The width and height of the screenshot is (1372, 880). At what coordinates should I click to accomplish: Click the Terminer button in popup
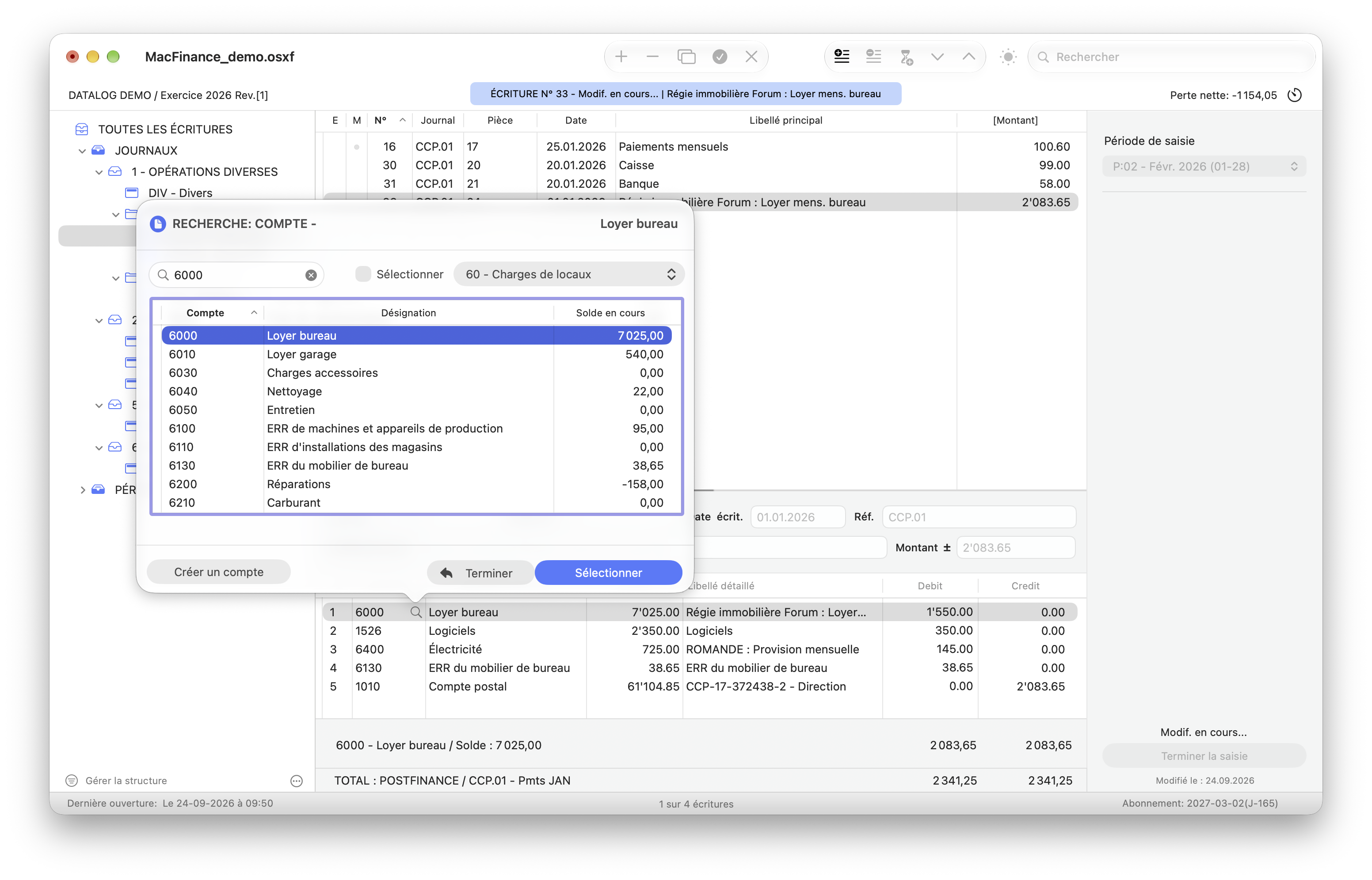[x=480, y=573]
